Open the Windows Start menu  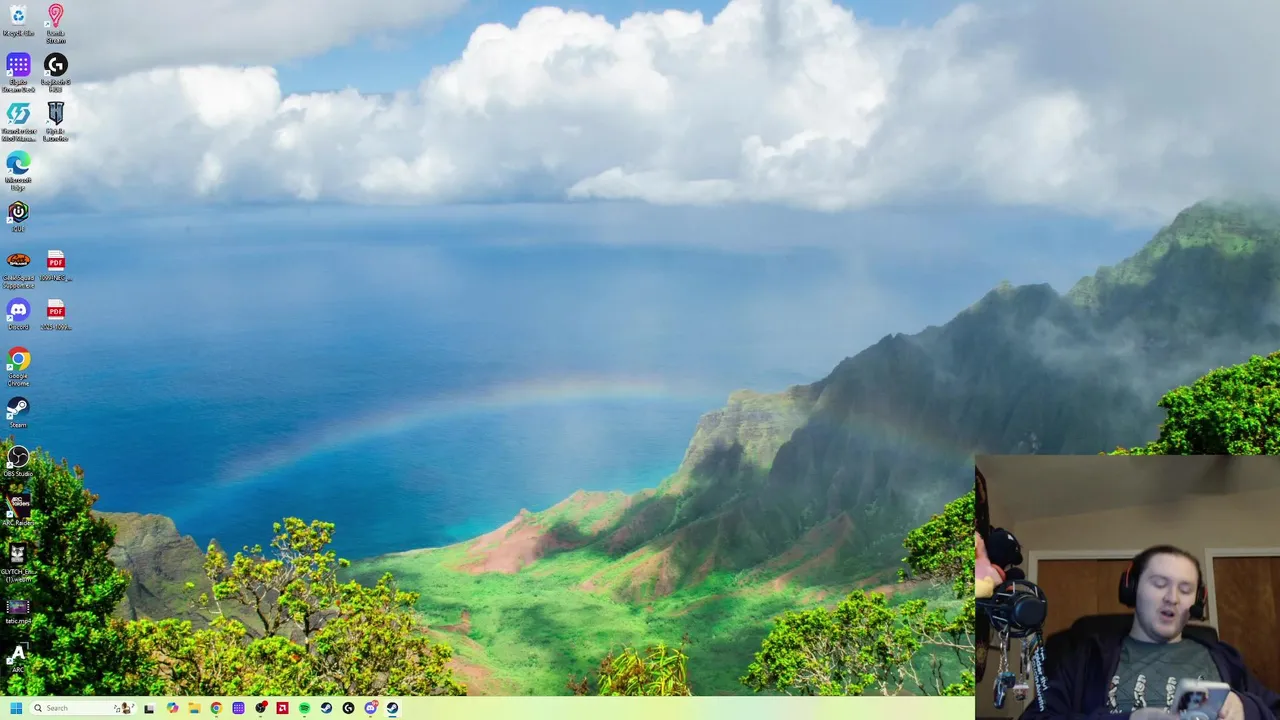click(x=16, y=708)
